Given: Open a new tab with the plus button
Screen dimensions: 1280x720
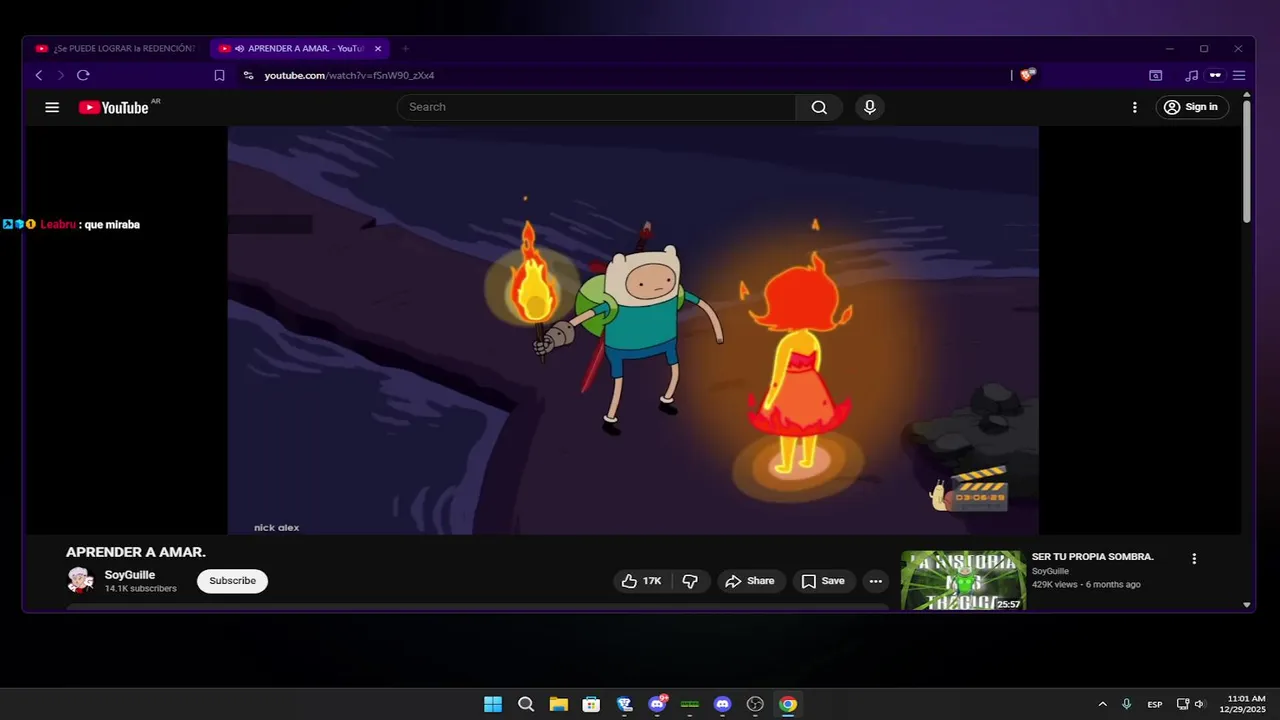Looking at the screenshot, I should click(405, 48).
